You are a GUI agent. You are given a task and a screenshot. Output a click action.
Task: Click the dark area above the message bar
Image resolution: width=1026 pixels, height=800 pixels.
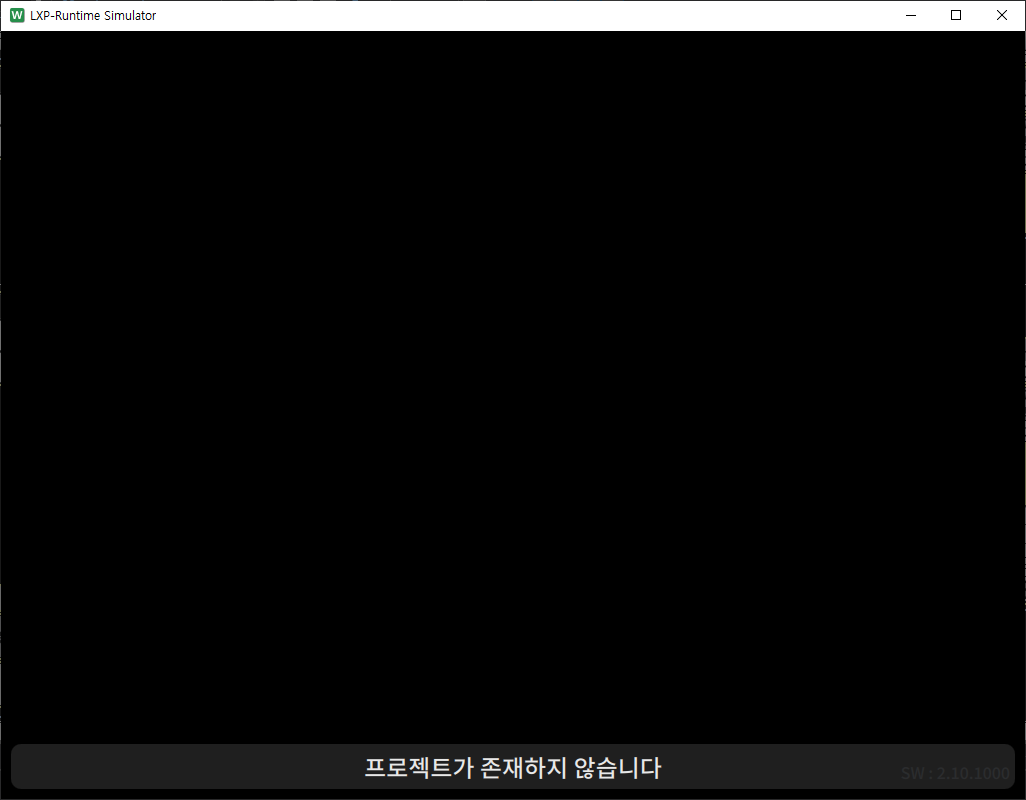[513, 700]
